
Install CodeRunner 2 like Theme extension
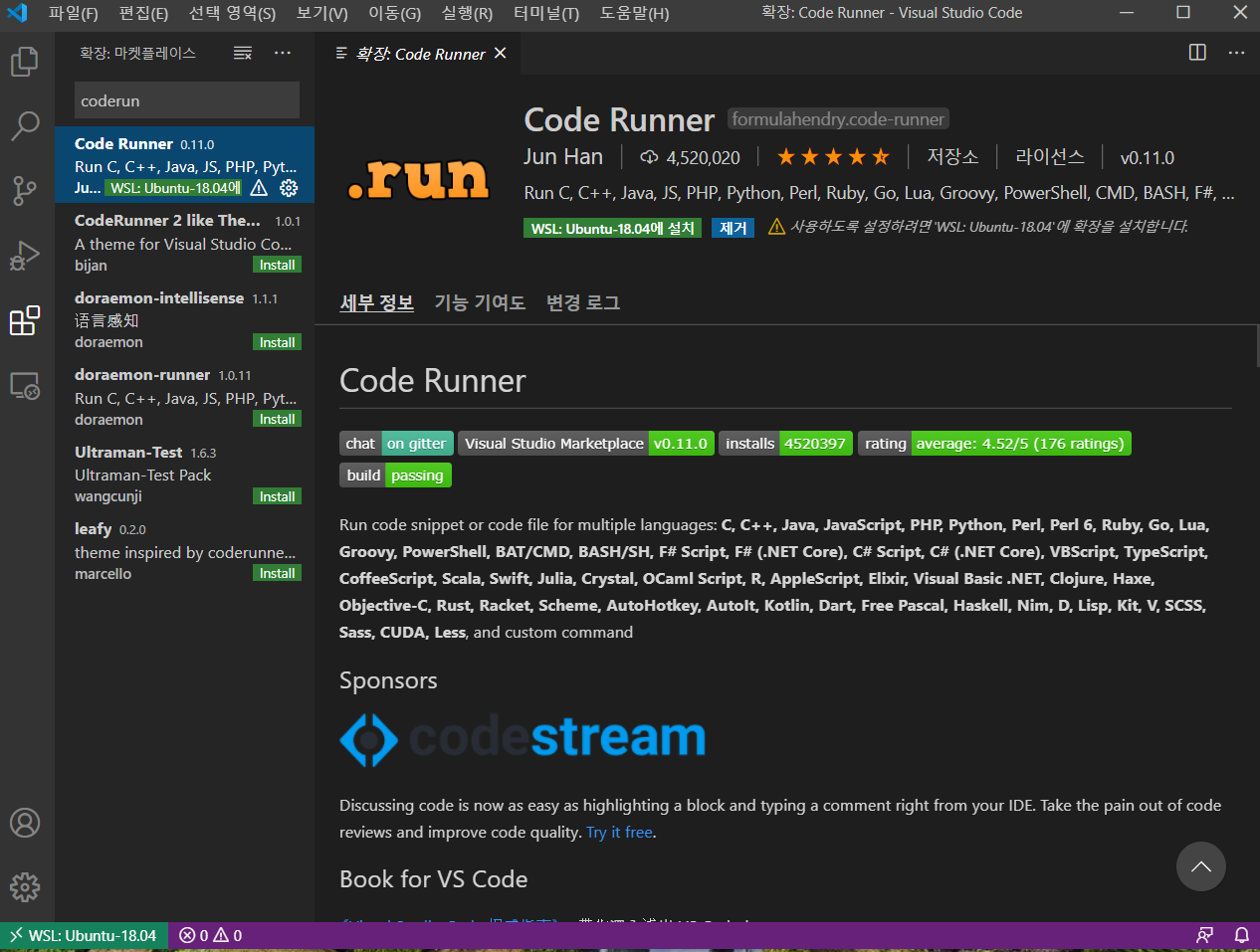277,265
